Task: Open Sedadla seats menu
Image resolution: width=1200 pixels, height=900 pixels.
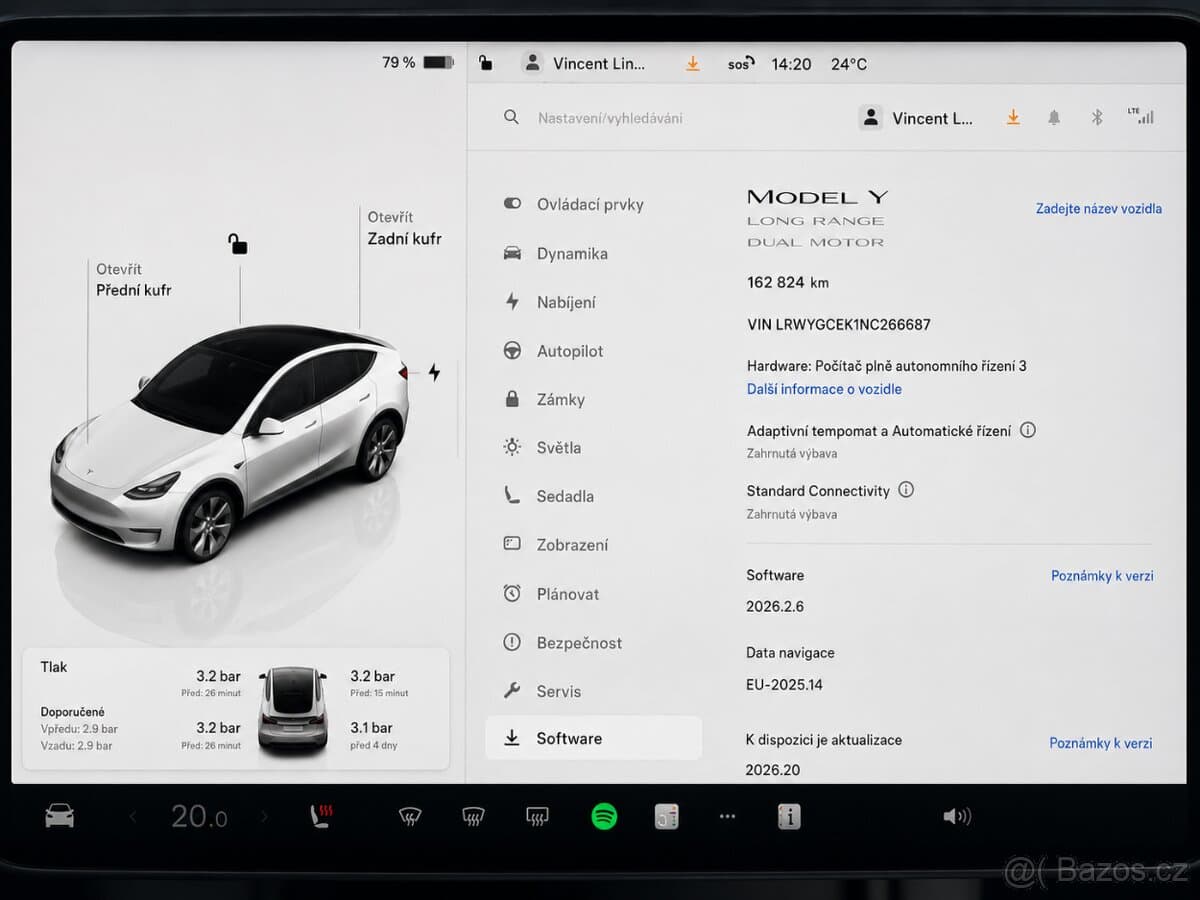Action: point(593,496)
